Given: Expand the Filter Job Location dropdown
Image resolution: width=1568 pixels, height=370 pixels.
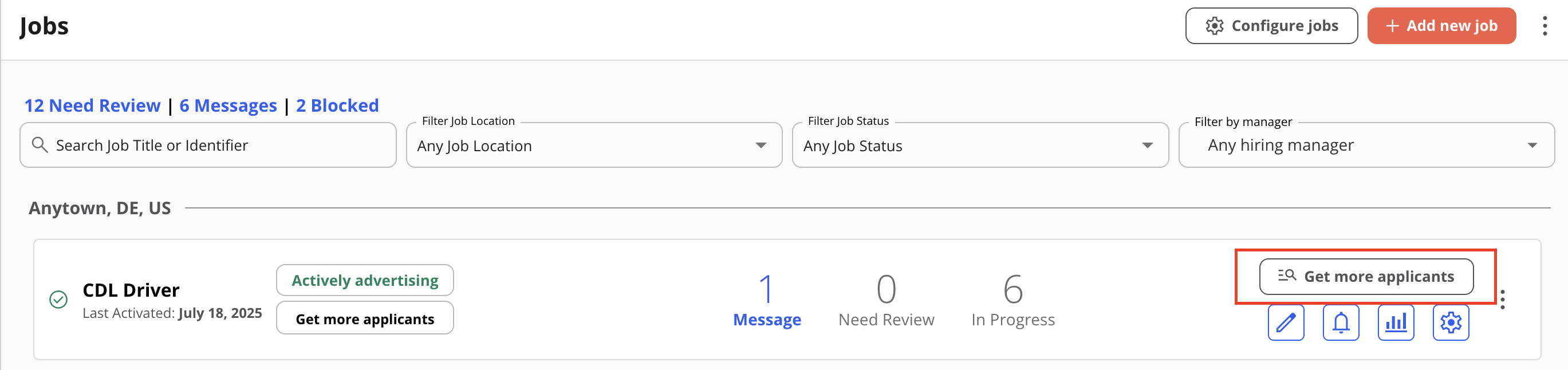Looking at the screenshot, I should tap(593, 145).
